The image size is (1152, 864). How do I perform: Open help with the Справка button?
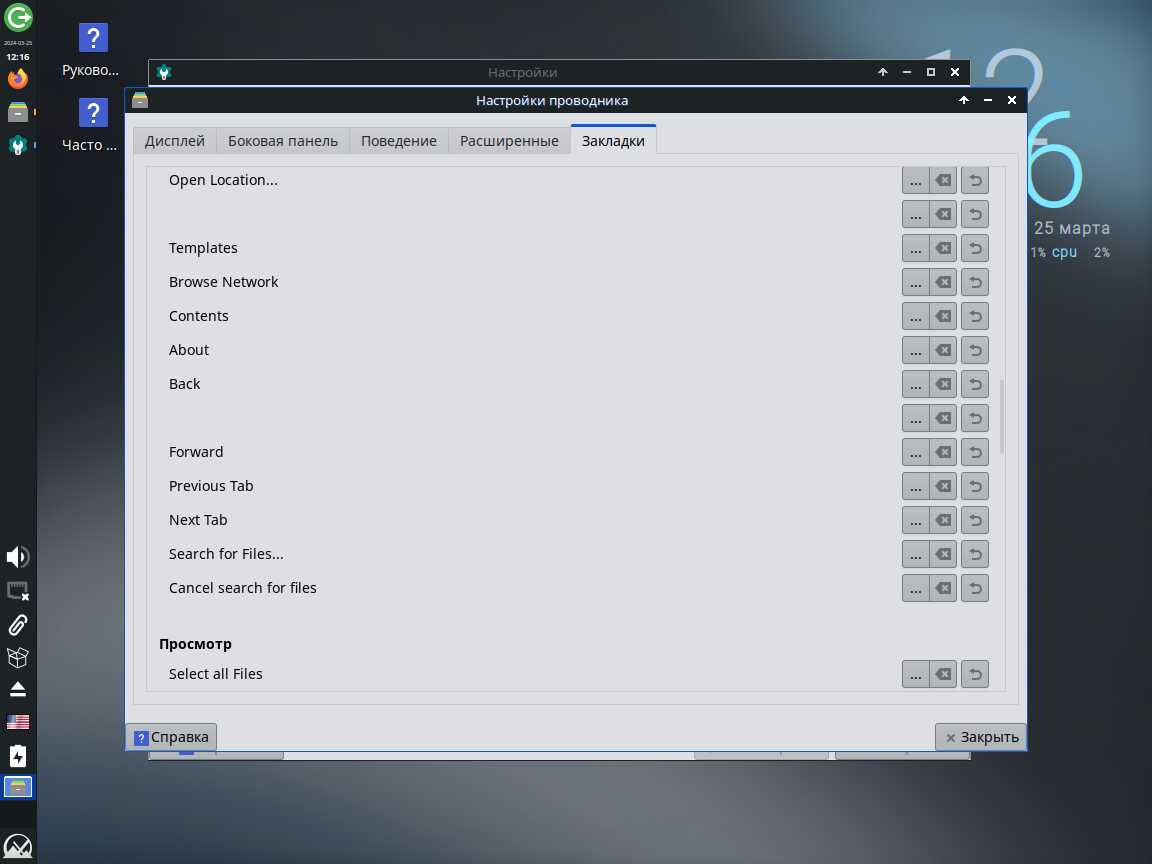[x=171, y=737]
